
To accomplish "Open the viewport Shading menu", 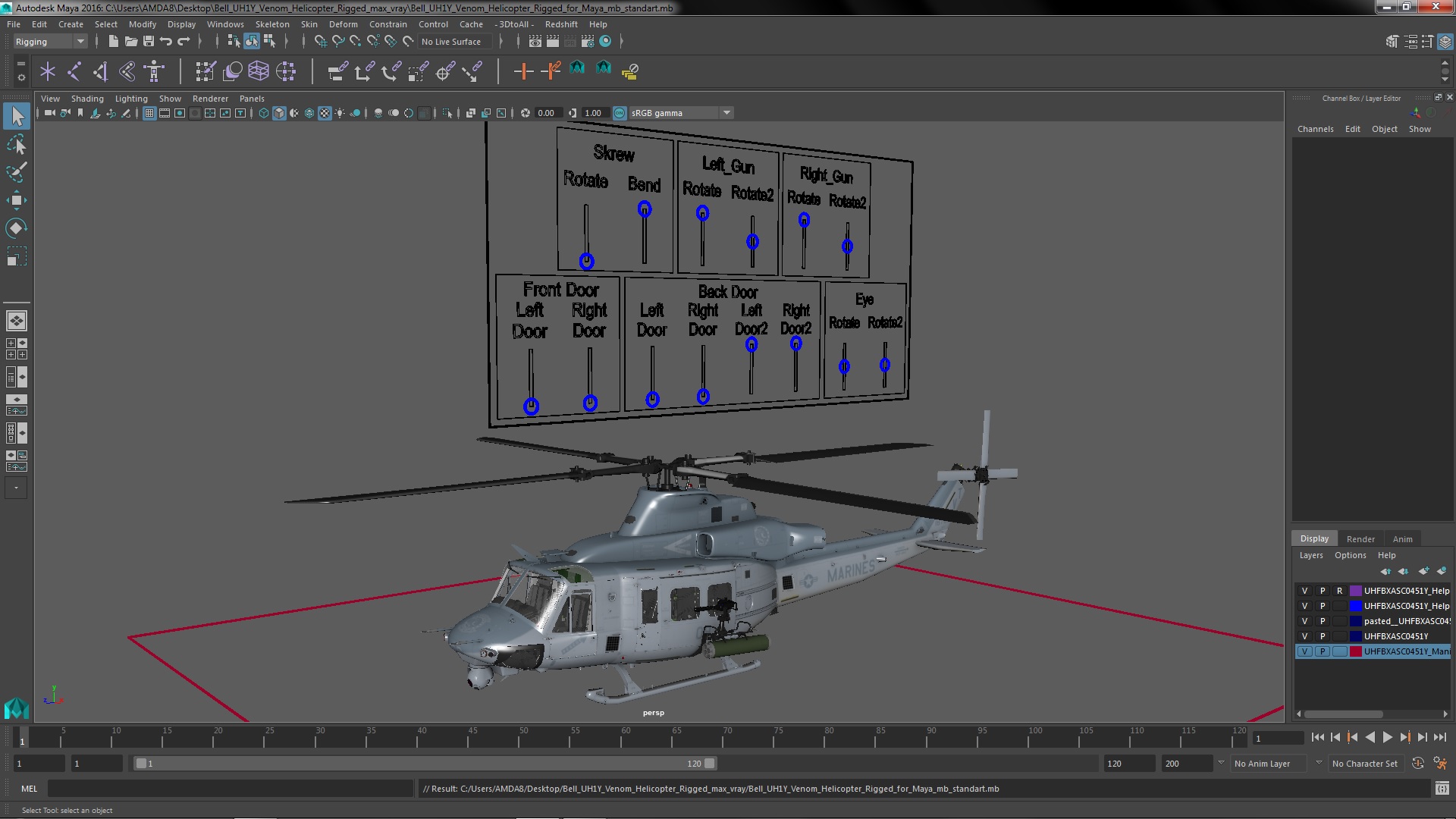I will (x=87, y=99).
